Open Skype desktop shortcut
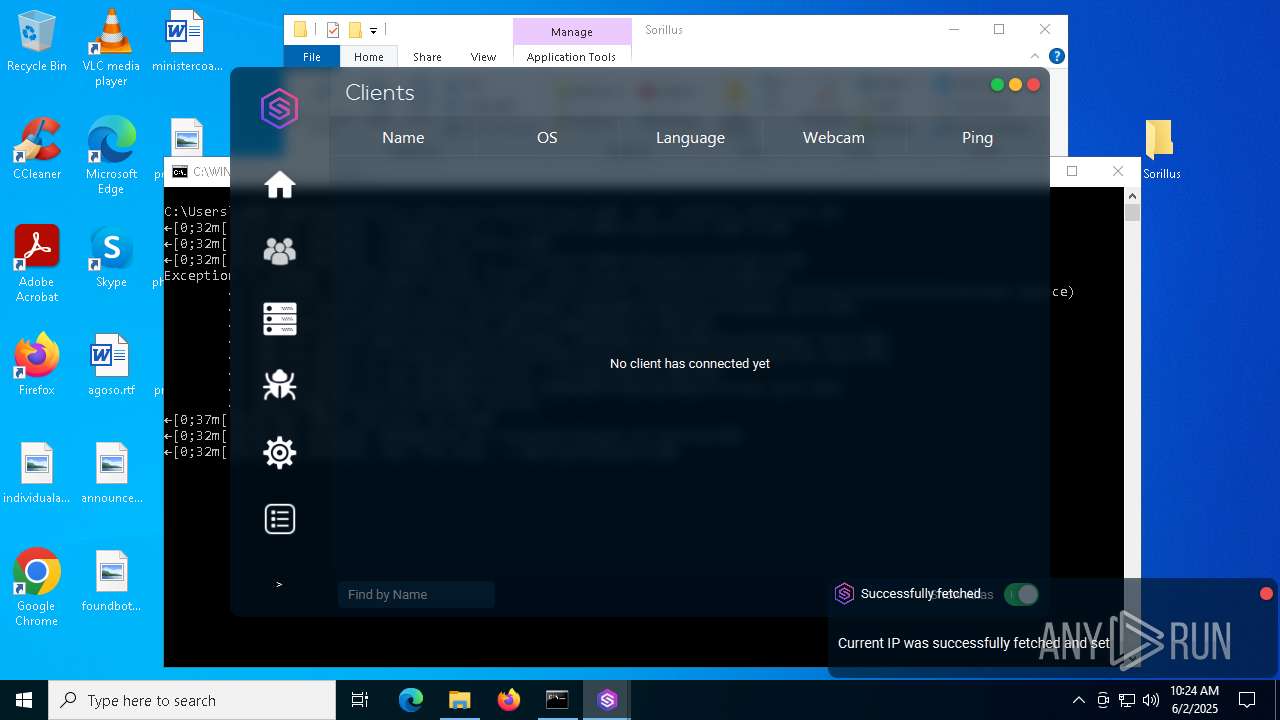The width and height of the screenshot is (1280, 720). pos(111,257)
